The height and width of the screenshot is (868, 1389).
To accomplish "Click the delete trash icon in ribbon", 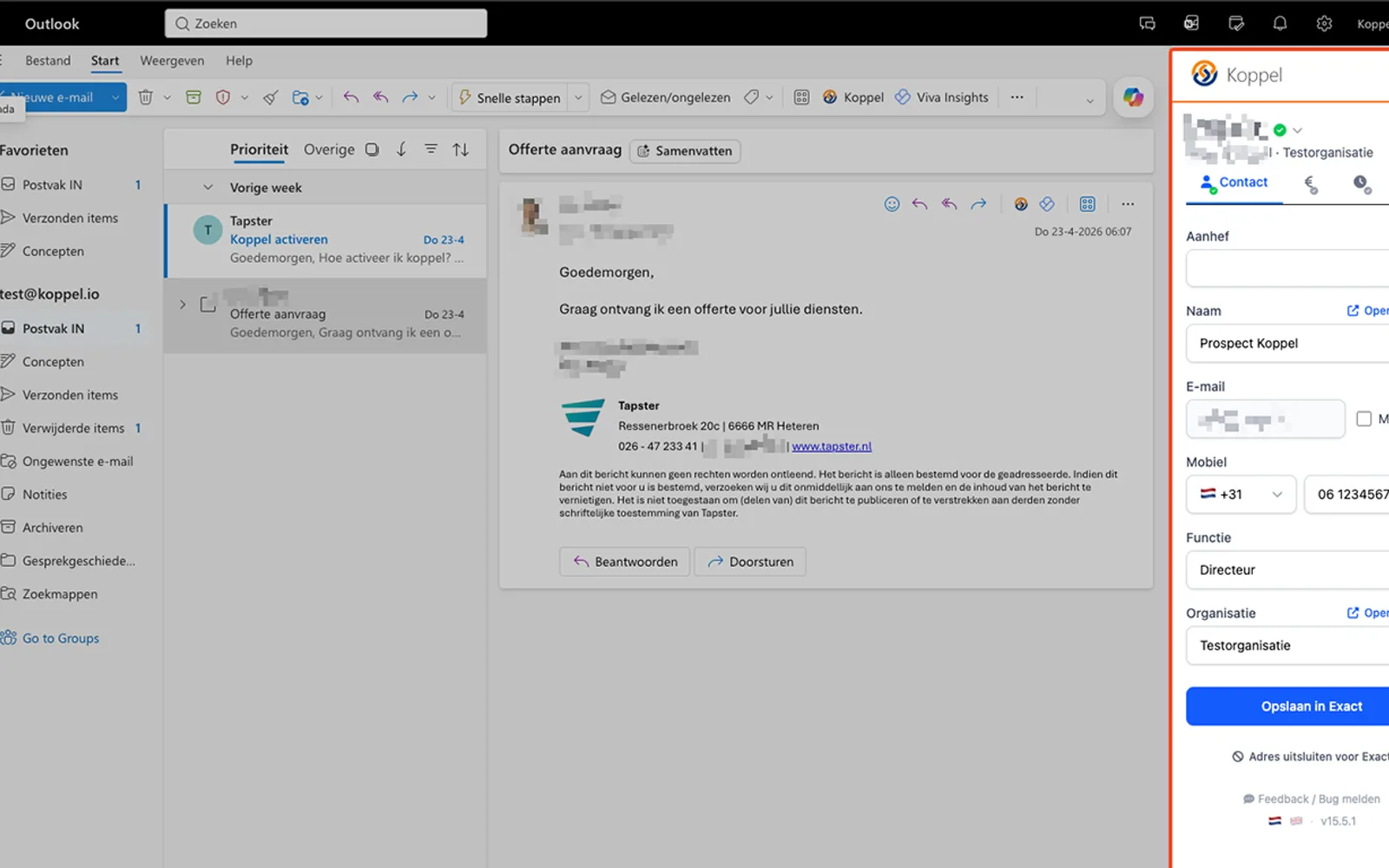I will (x=146, y=97).
